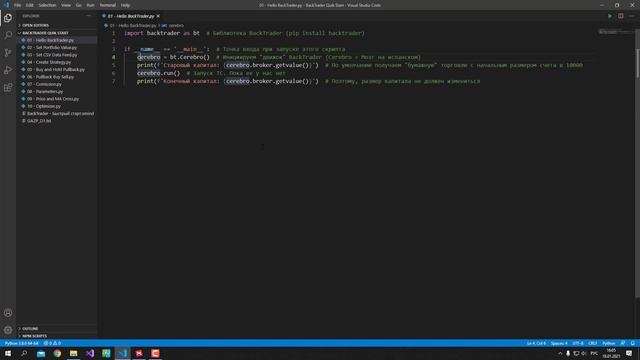Open 08 - Parameters.py file

[45, 91]
